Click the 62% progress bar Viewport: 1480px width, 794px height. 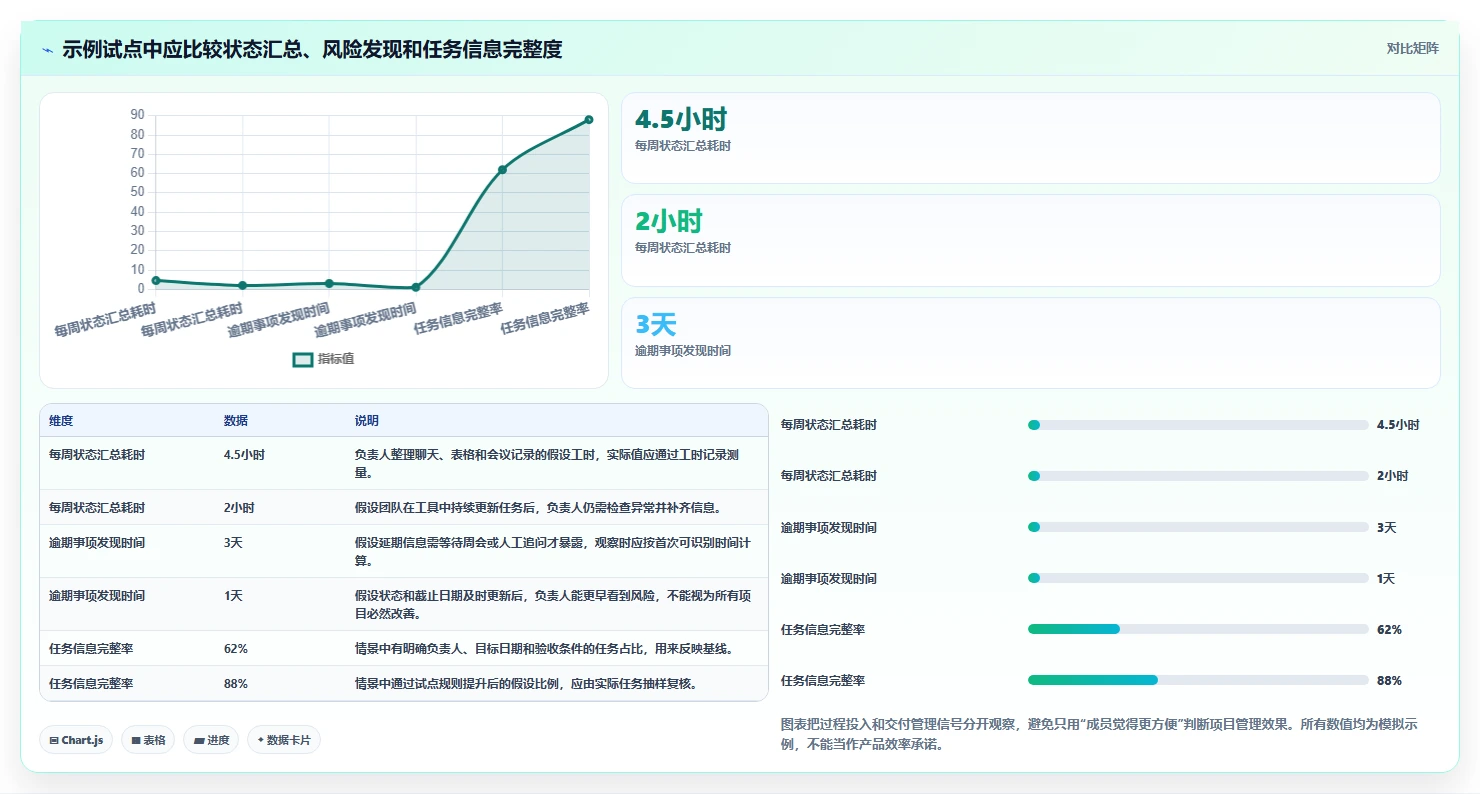1198,629
